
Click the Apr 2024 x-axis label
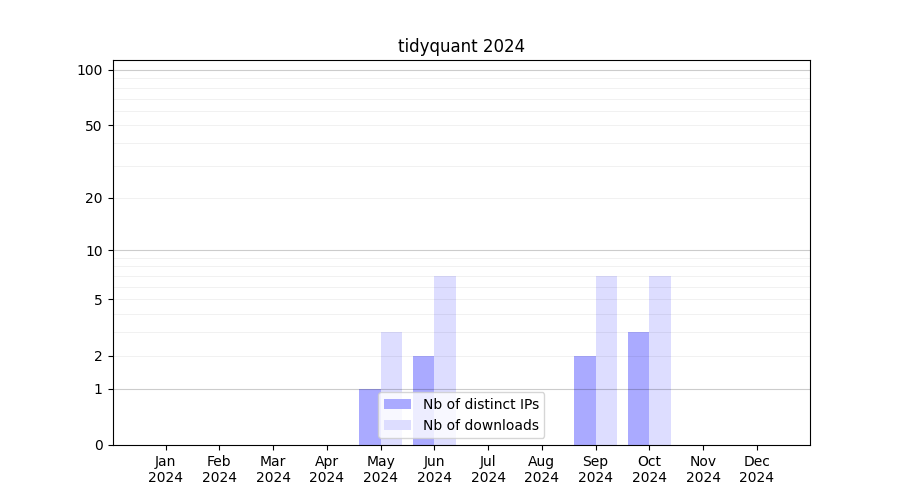(327, 469)
